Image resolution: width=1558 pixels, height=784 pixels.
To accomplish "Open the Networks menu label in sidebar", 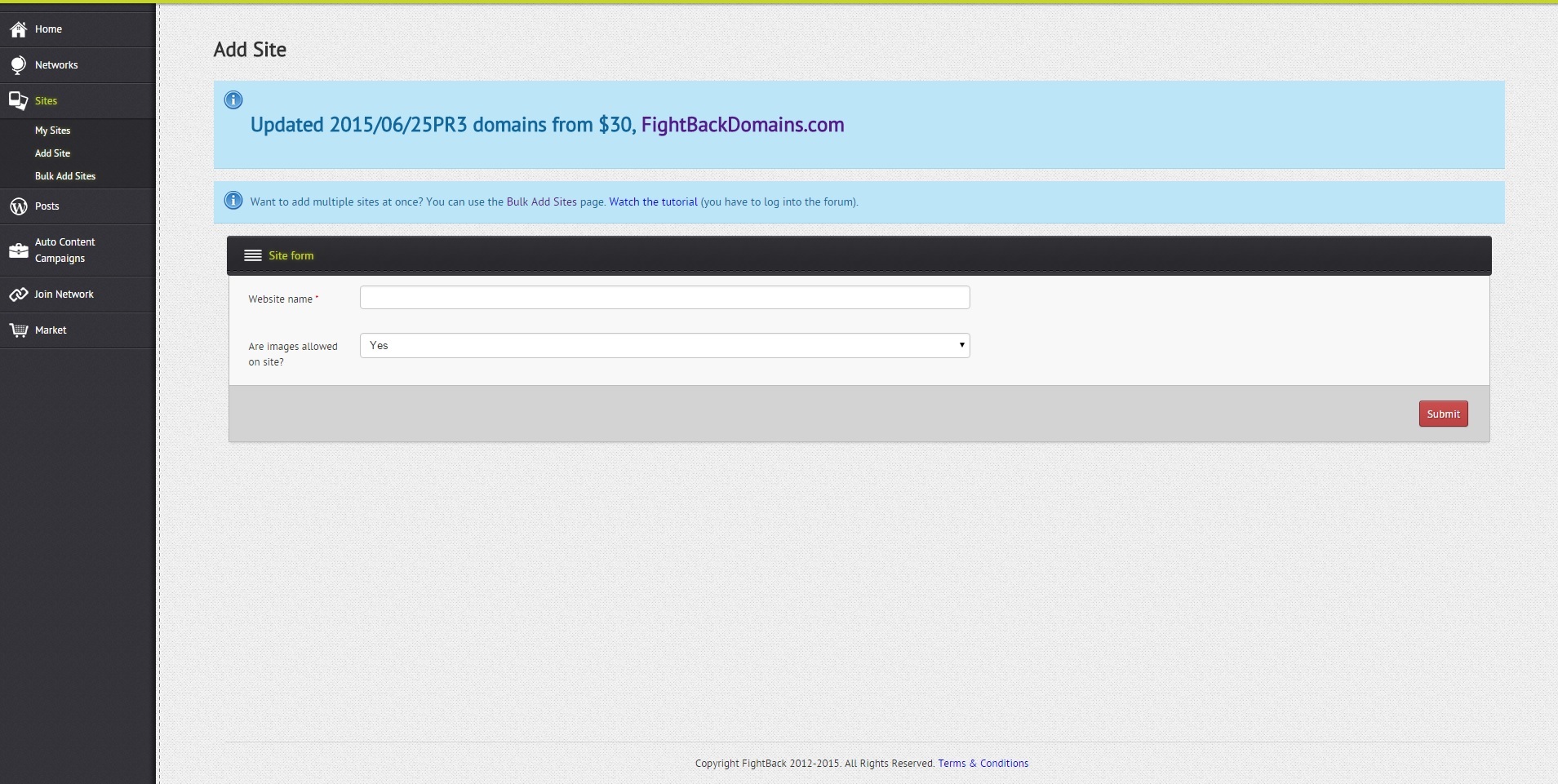I will point(56,65).
